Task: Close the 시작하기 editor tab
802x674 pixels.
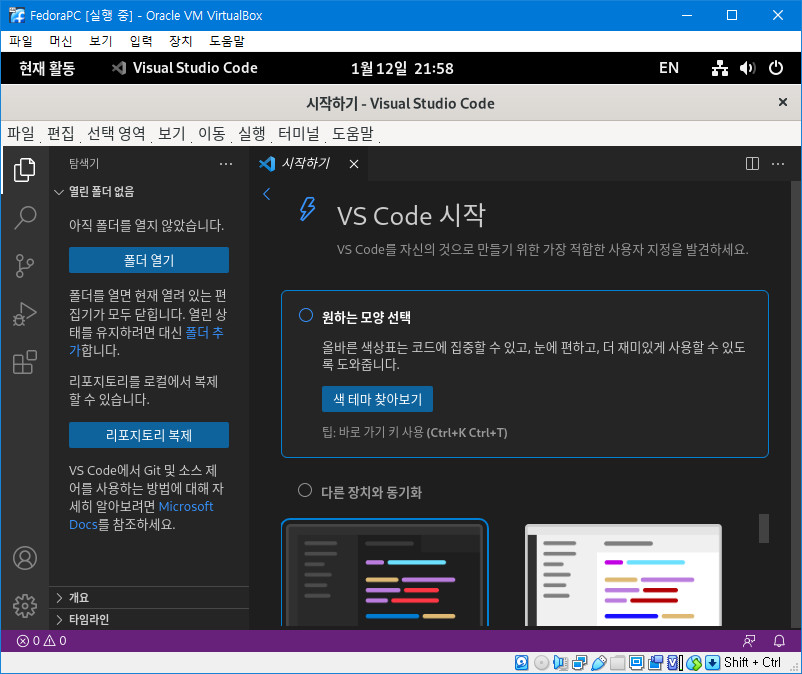Action: coord(353,164)
